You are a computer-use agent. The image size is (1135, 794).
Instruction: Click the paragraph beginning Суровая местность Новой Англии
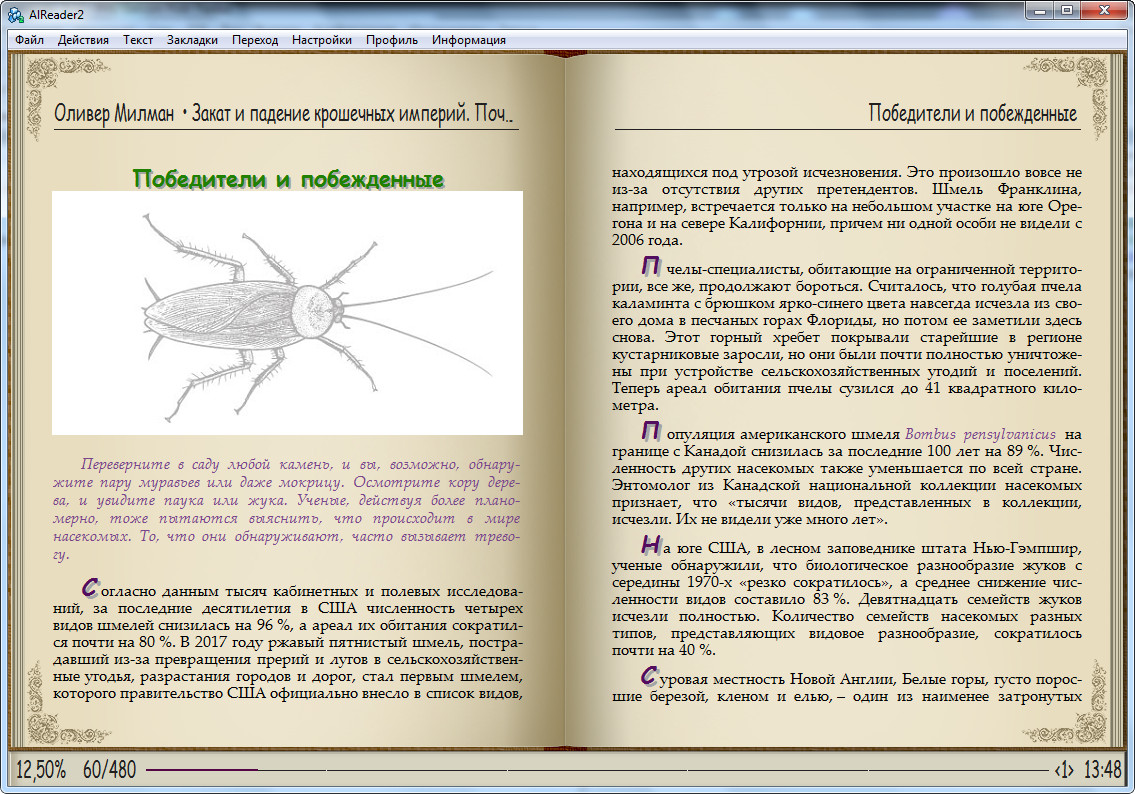pos(846,687)
